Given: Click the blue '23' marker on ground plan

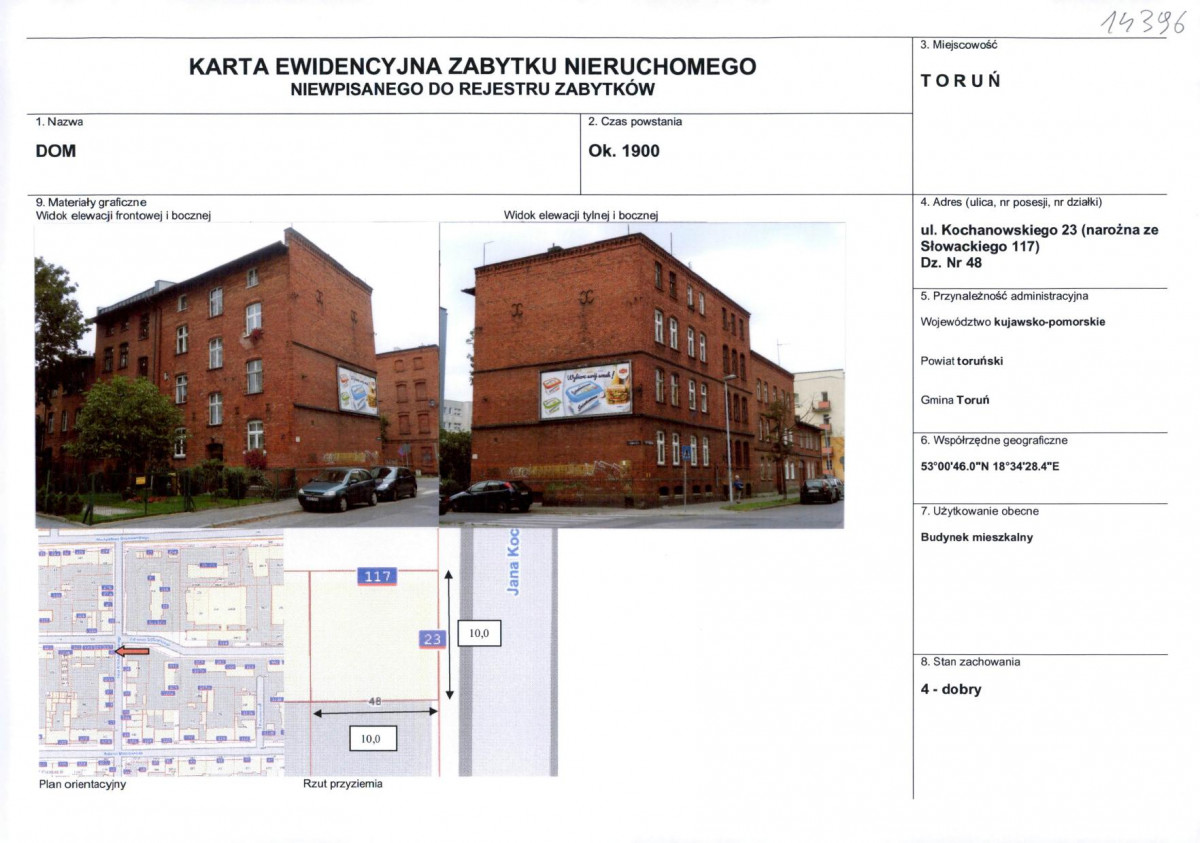Looking at the screenshot, I should (432, 639).
